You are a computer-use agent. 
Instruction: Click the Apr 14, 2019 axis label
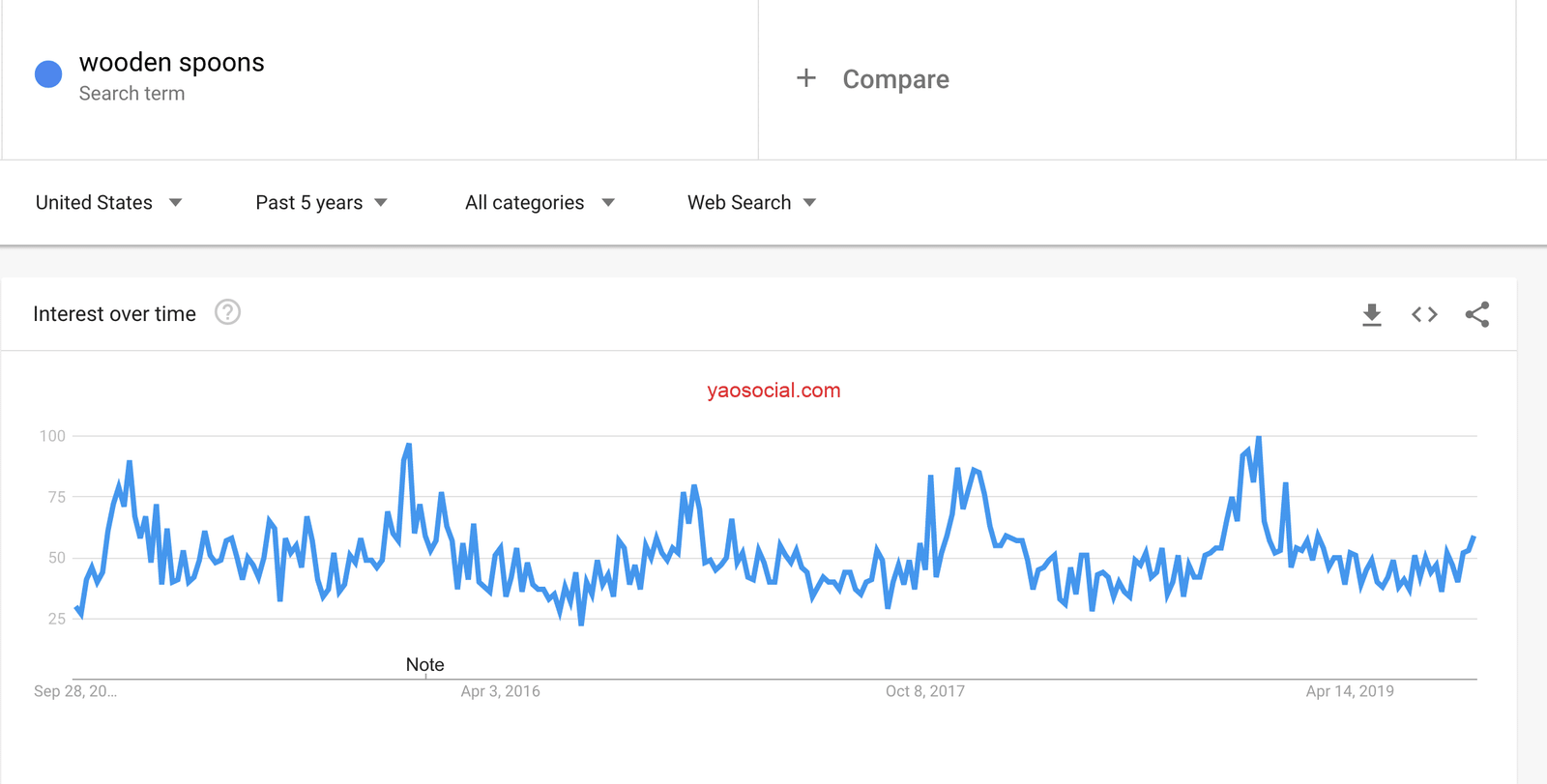point(1349,691)
